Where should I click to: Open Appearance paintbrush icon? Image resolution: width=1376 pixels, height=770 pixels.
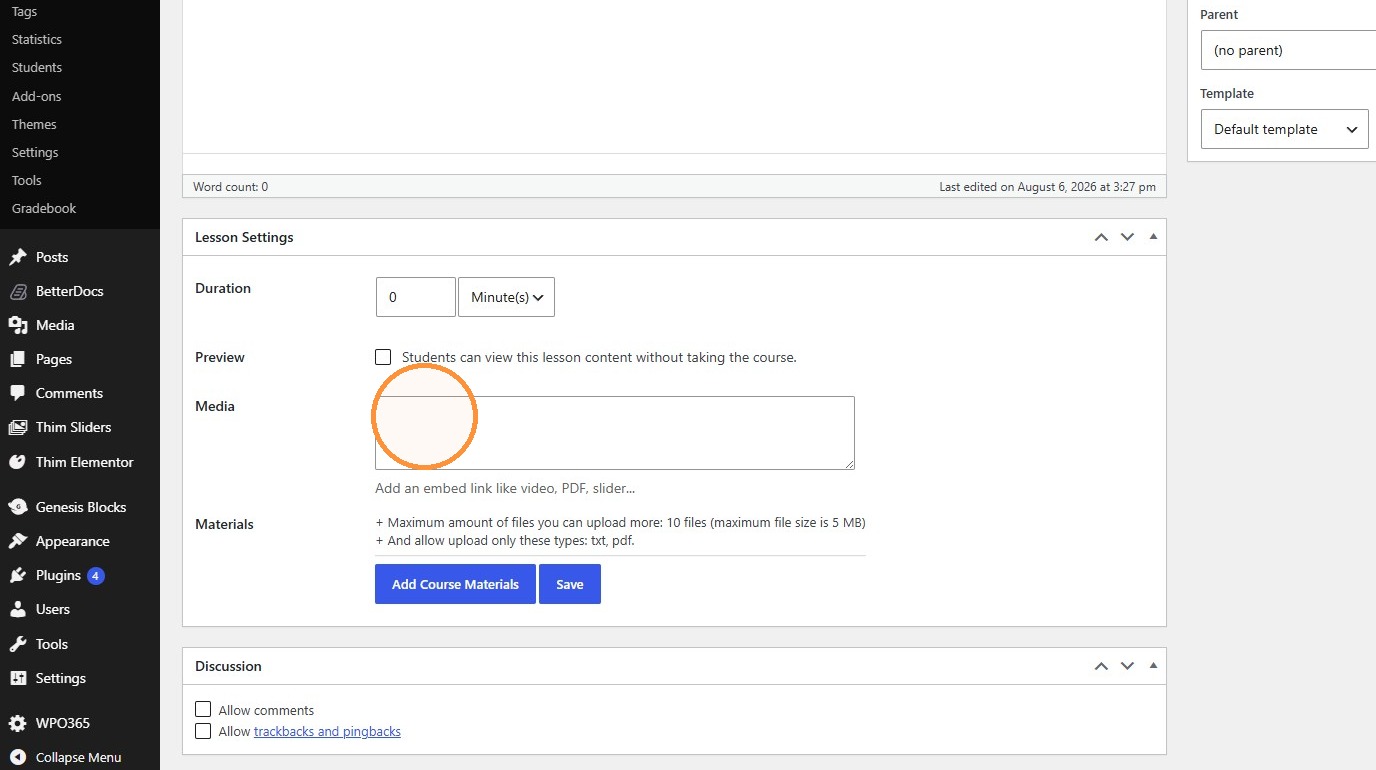17,541
